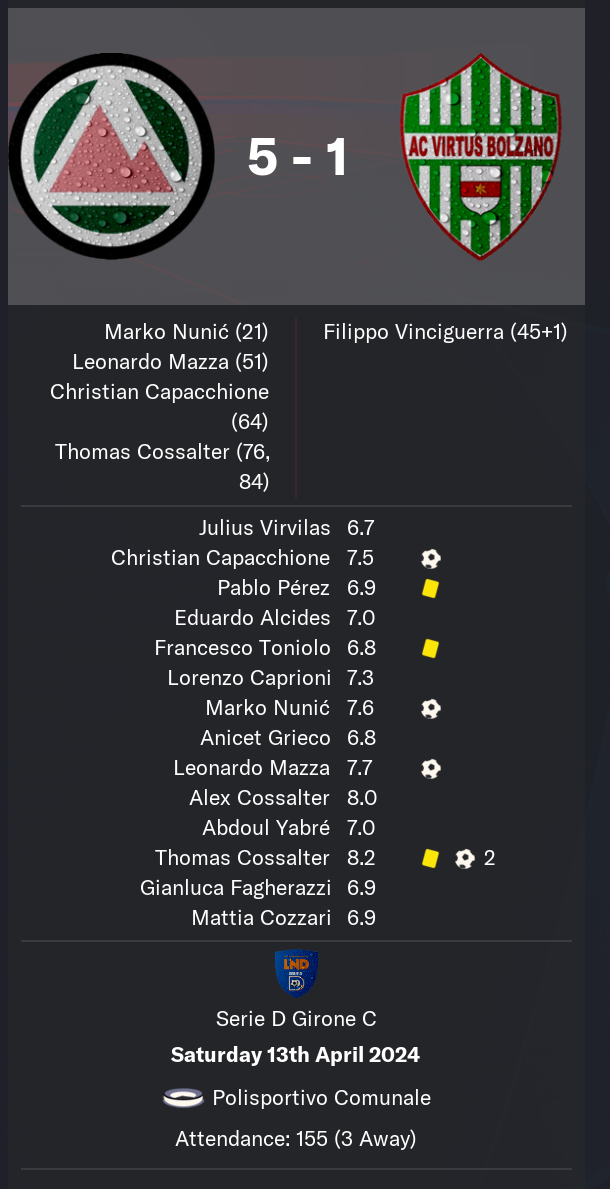Viewport: 610px width, 1189px height.
Task: Select Julius Virvilas in the ratings list
Action: pos(264,528)
